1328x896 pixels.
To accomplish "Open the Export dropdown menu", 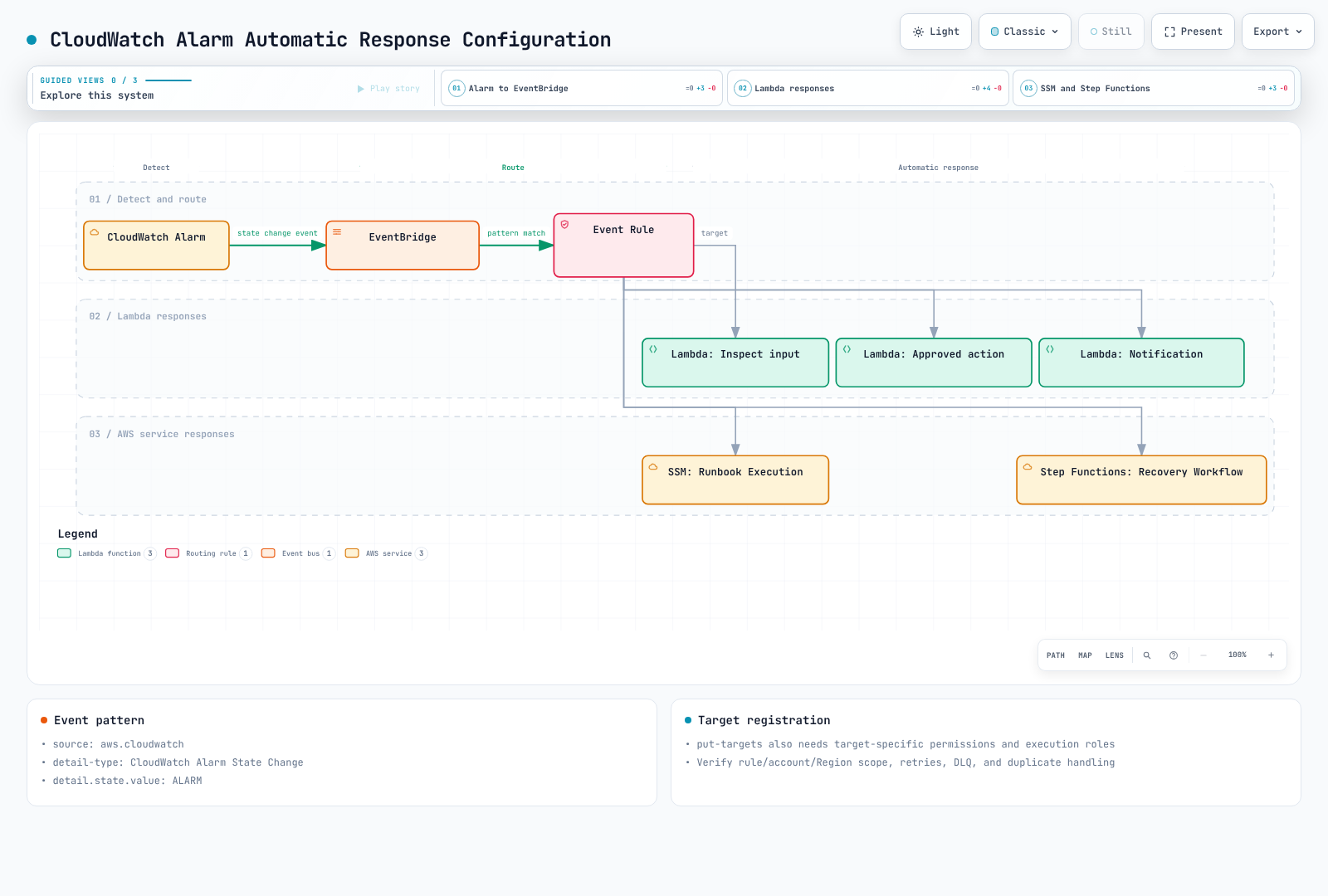I will pos(1277,32).
